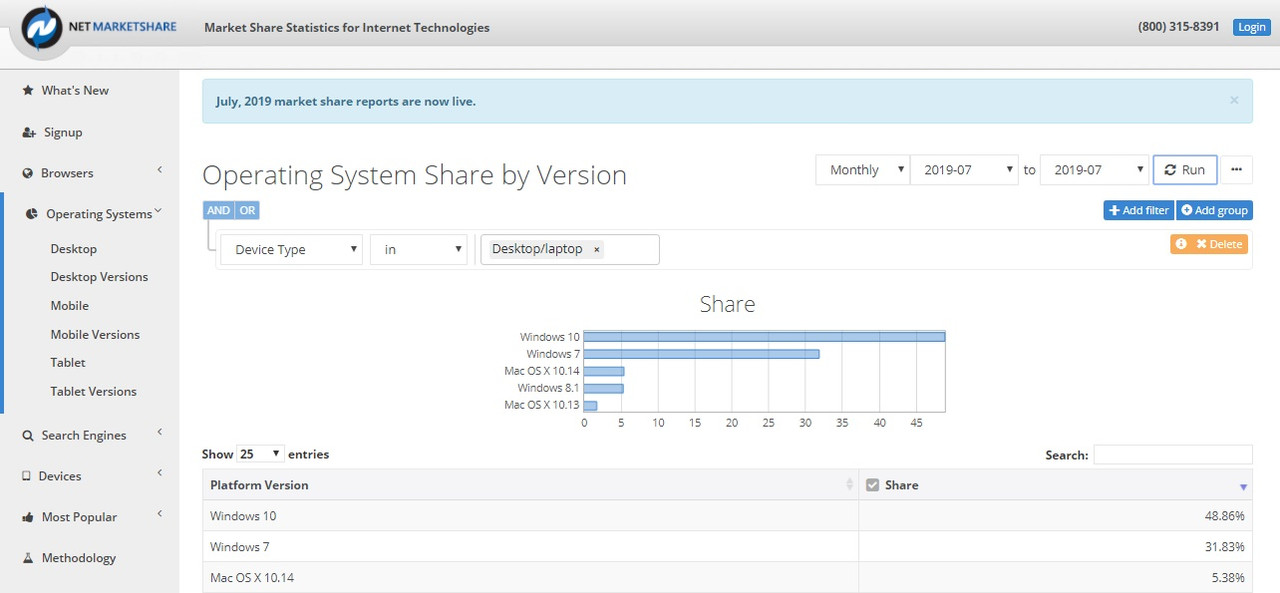Click inside the filter value tag box
Image resolution: width=1280 pixels, height=593 pixels.
[x=569, y=250]
